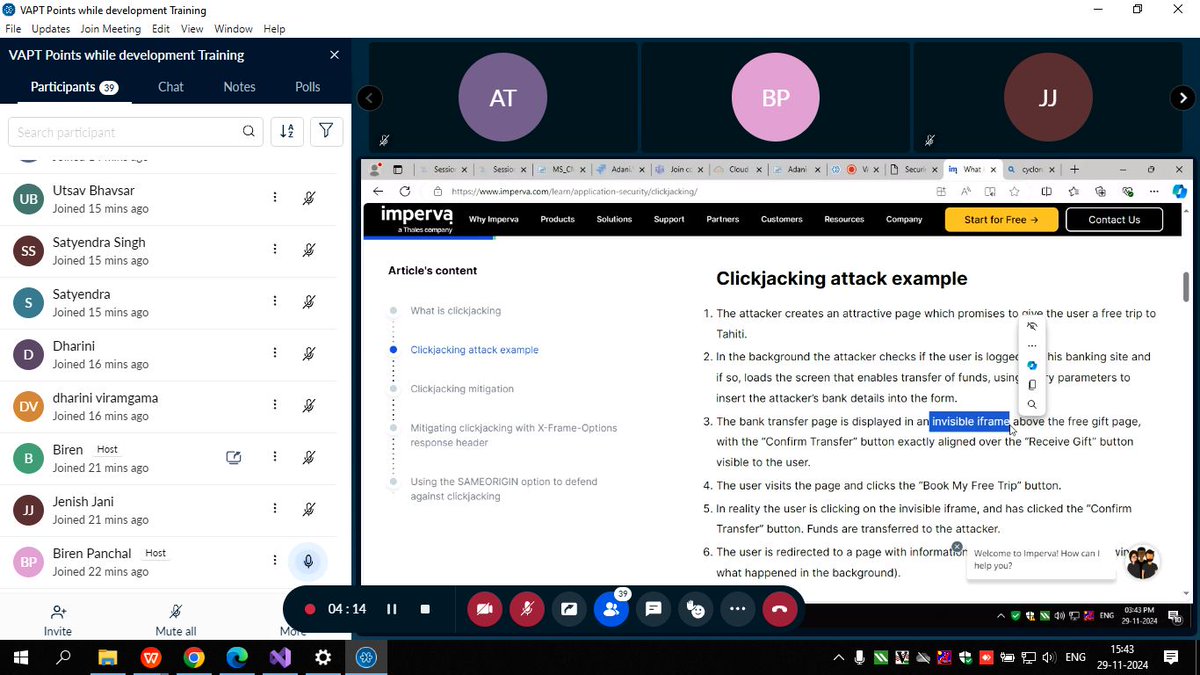Click the BP participant video tile
Viewport: 1200px width, 675px height.
pos(776,98)
